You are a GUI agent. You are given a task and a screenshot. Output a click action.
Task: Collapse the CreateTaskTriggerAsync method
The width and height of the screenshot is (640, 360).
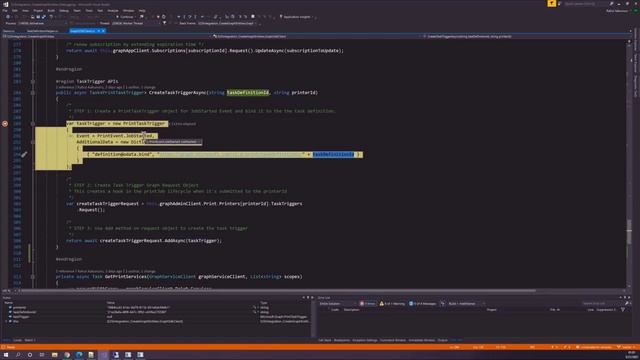click(x=33, y=93)
